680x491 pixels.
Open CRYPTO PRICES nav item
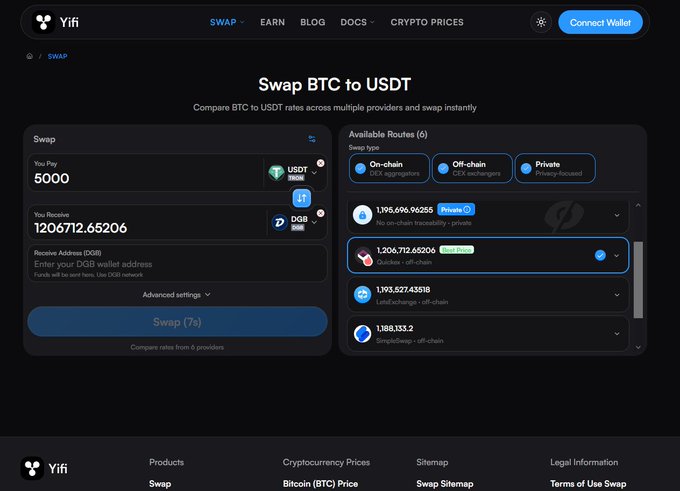[427, 22]
